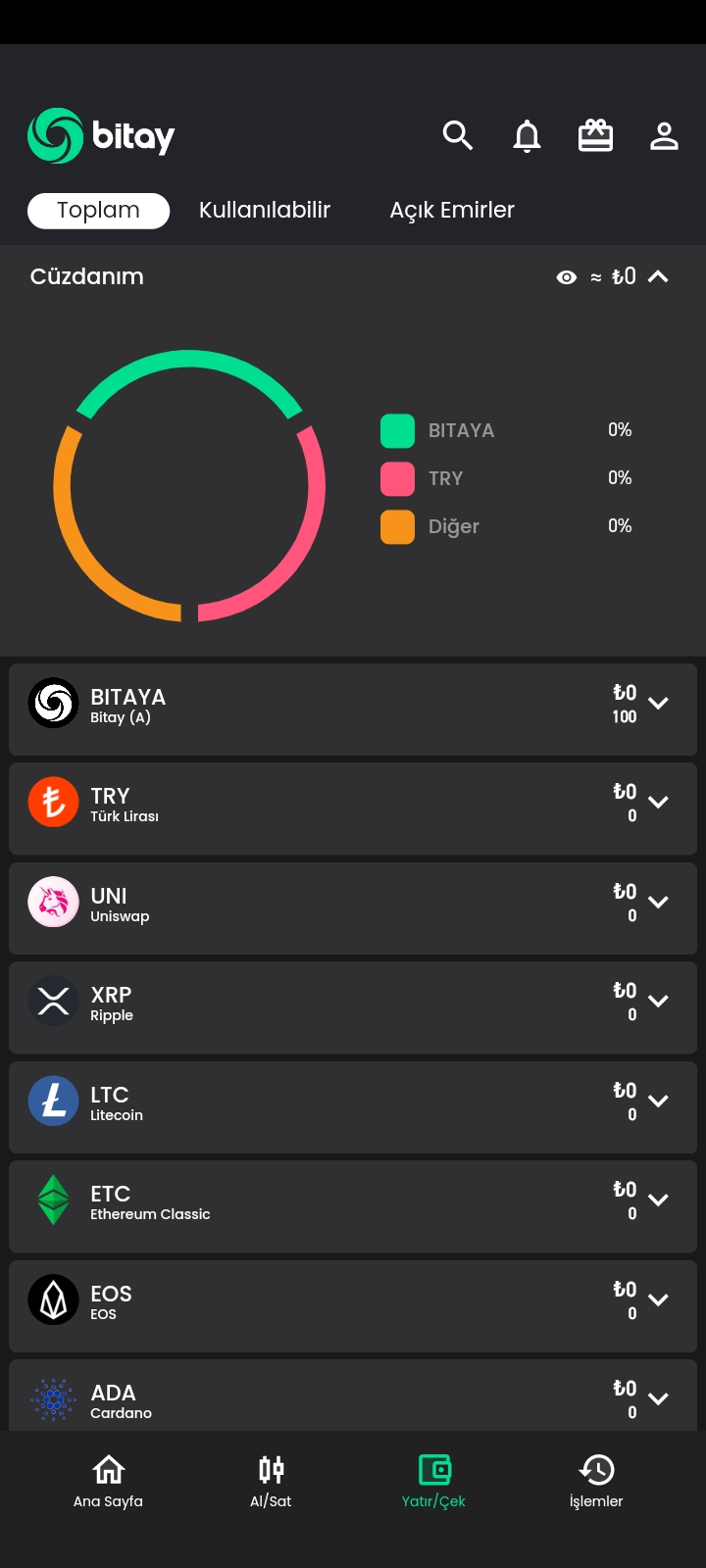Open İşlemler history icon
The image size is (706, 1568).
(596, 1481)
